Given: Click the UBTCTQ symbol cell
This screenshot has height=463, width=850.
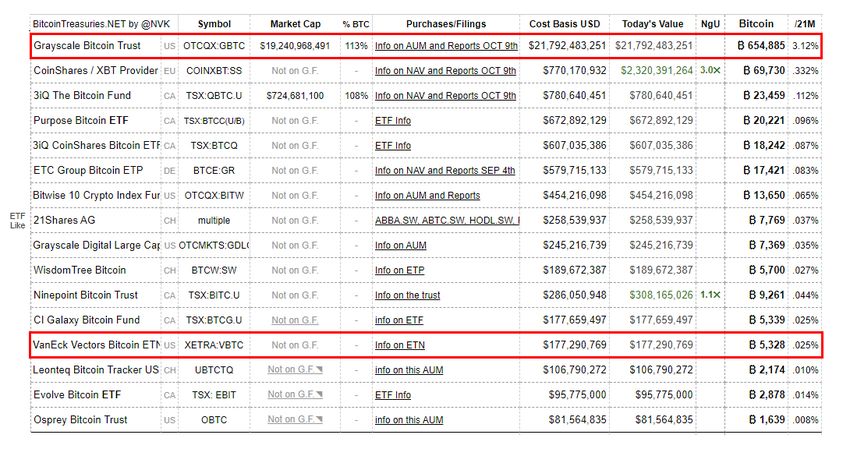Looking at the screenshot, I should coord(214,370).
